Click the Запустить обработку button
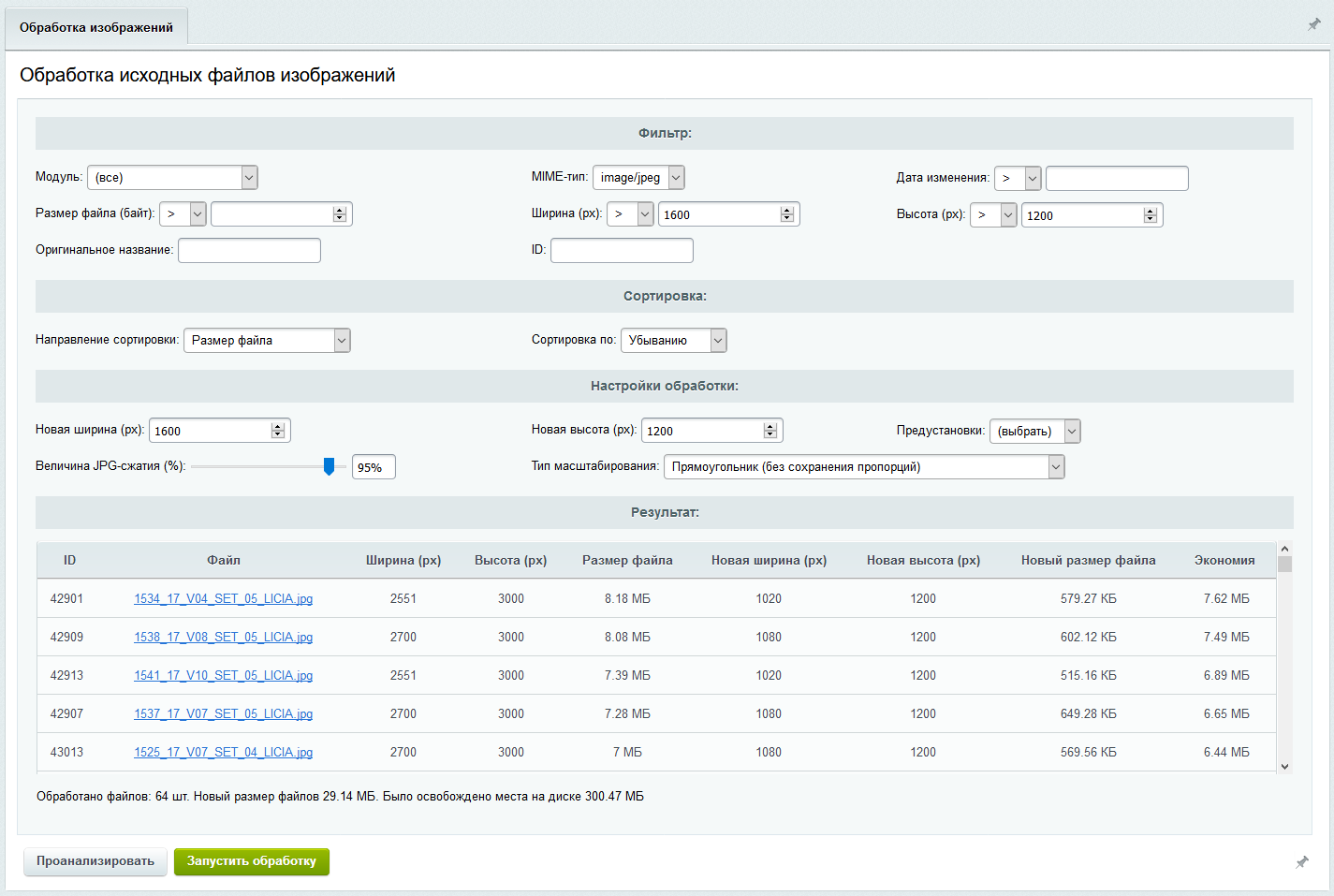 click(x=252, y=861)
